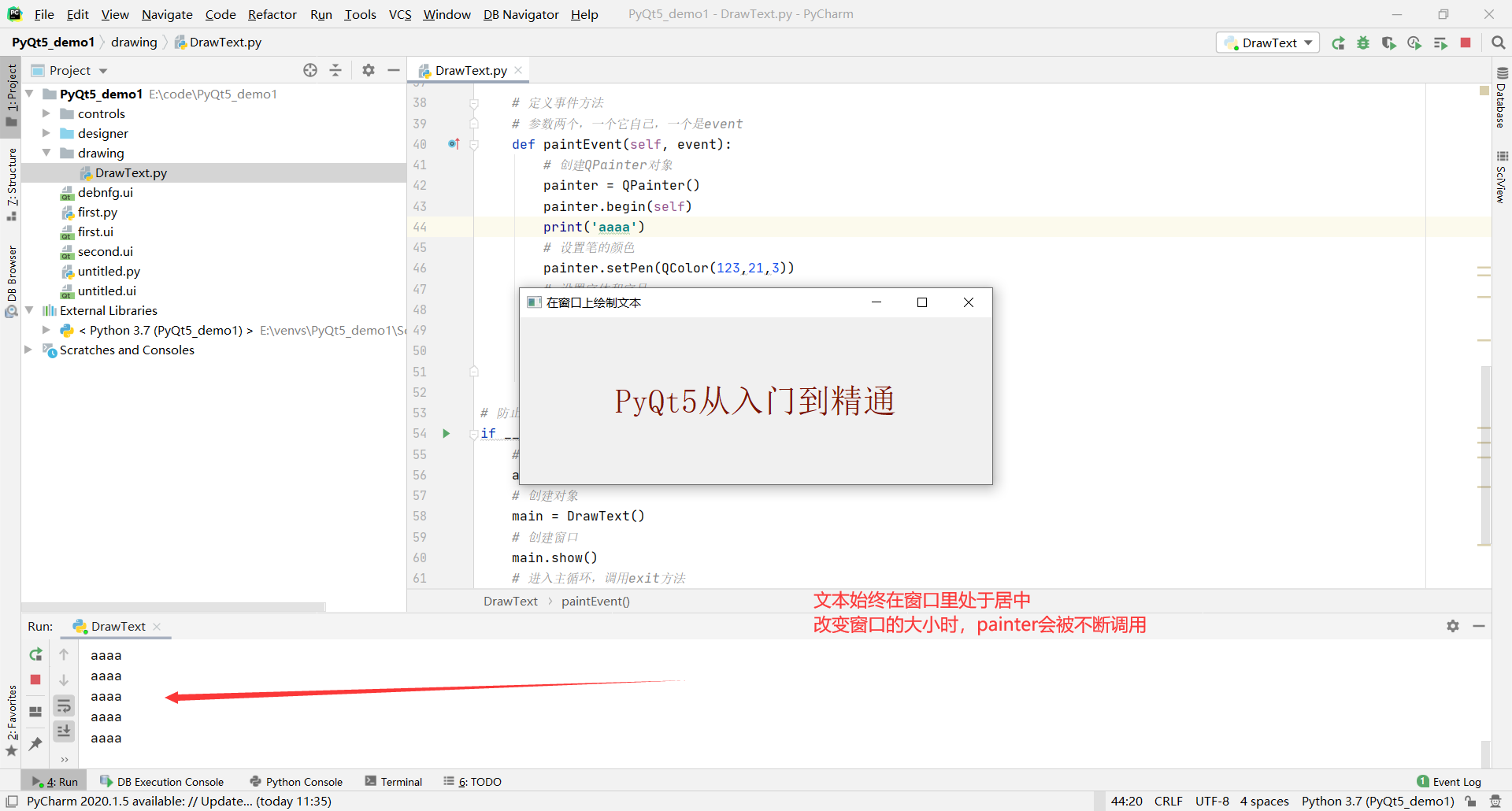Stop the running process in toolbar

tap(1466, 43)
